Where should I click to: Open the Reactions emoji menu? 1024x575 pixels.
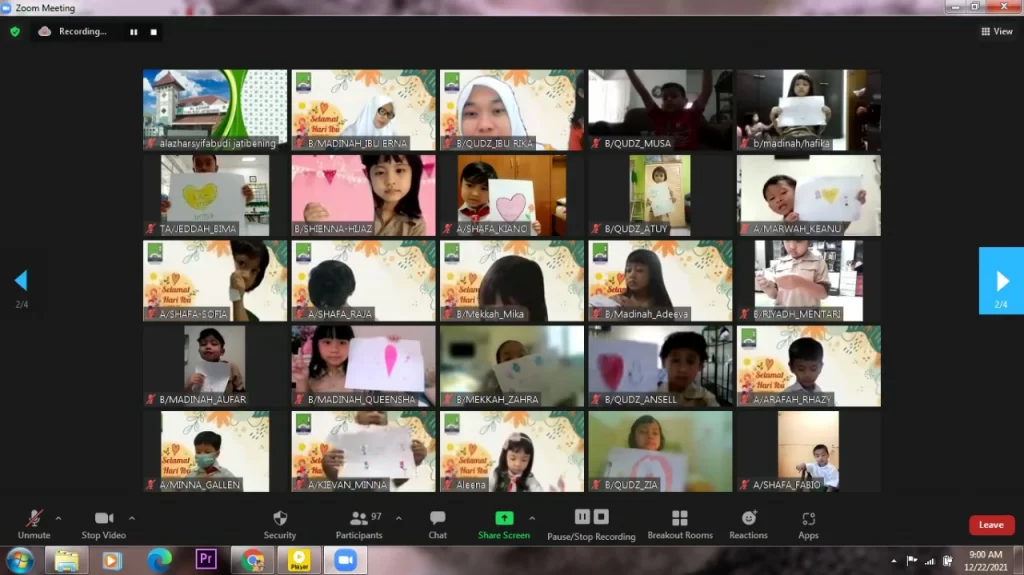point(748,518)
